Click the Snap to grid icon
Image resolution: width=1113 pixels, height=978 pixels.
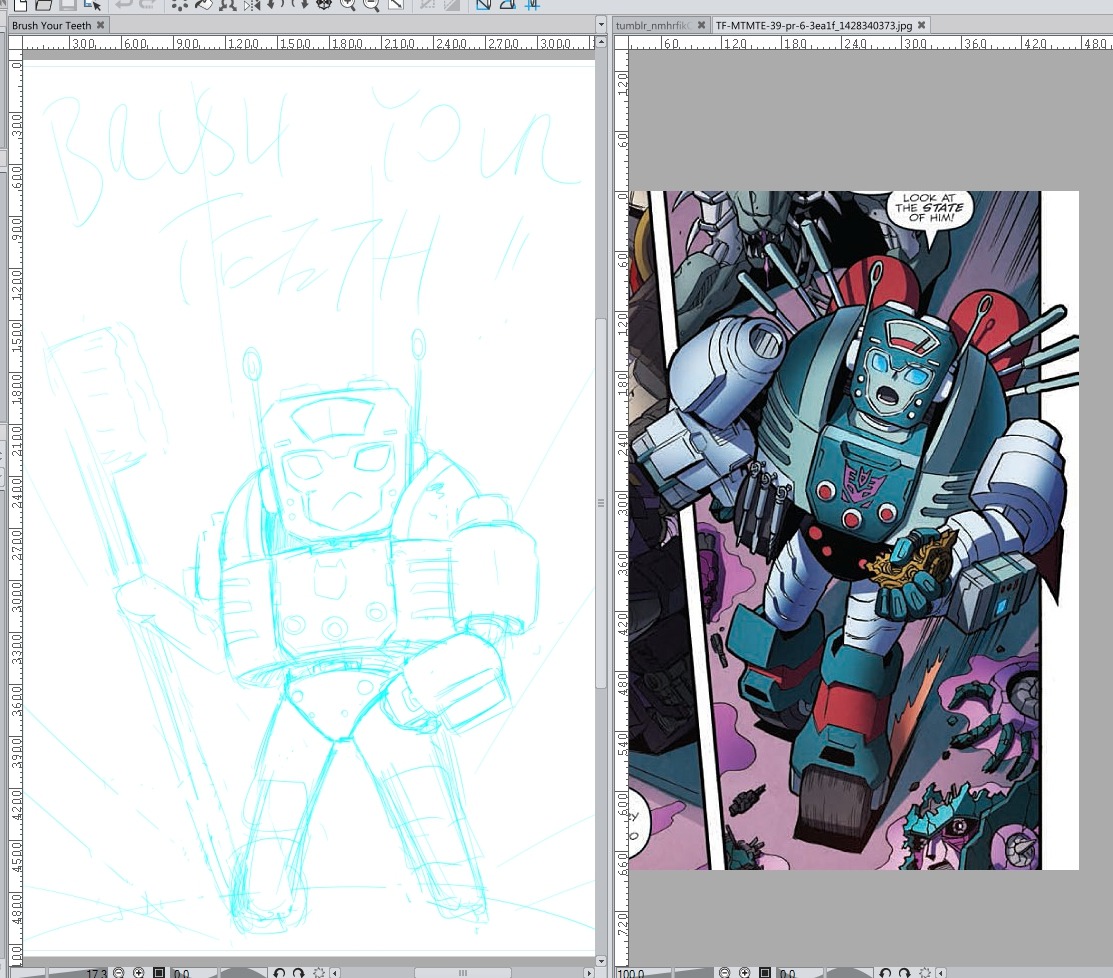coord(531,5)
